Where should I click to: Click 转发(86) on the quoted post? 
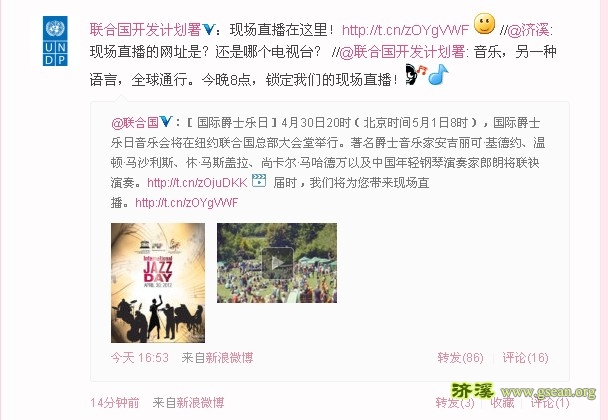[x=460, y=357]
